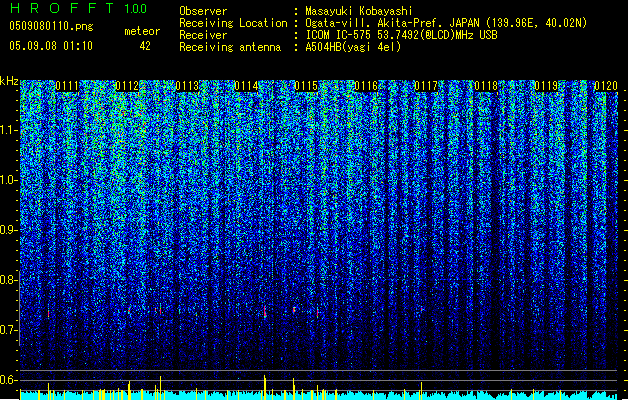Click the 1.0 kHz axis label
This screenshot has width=629, height=400.
(9, 180)
